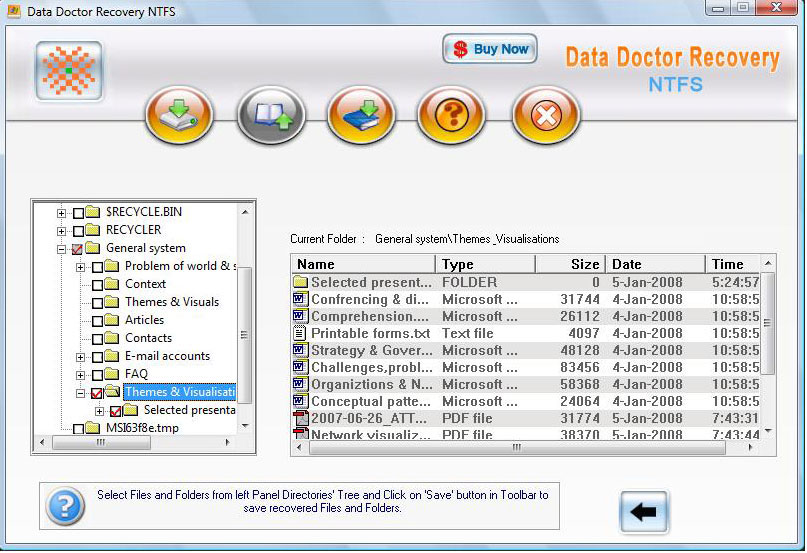Click Word icon of Confrencing & di... file
The width and height of the screenshot is (807, 553).
(301, 299)
